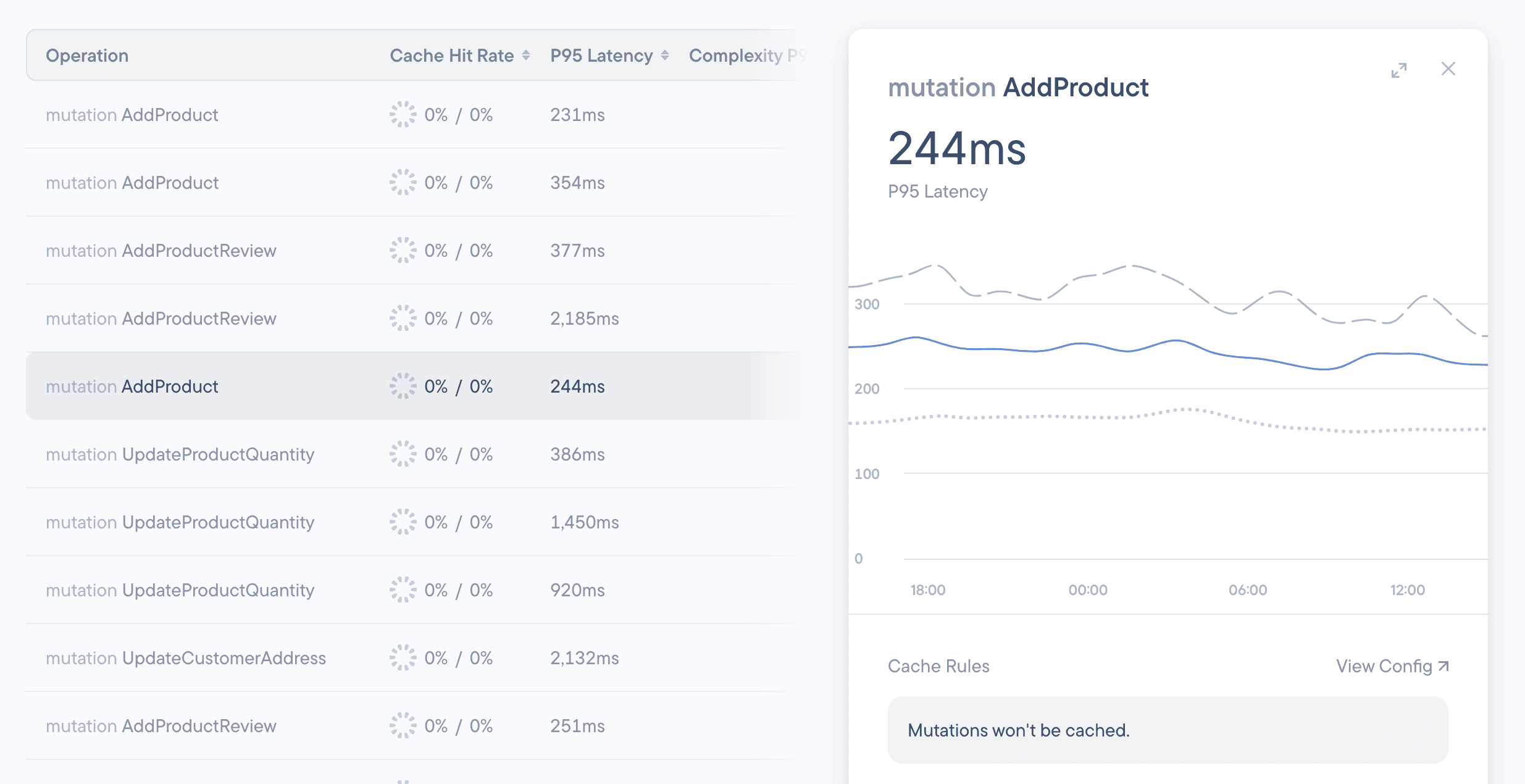Click cache rate icon in highlighted 244ms row

point(403,386)
